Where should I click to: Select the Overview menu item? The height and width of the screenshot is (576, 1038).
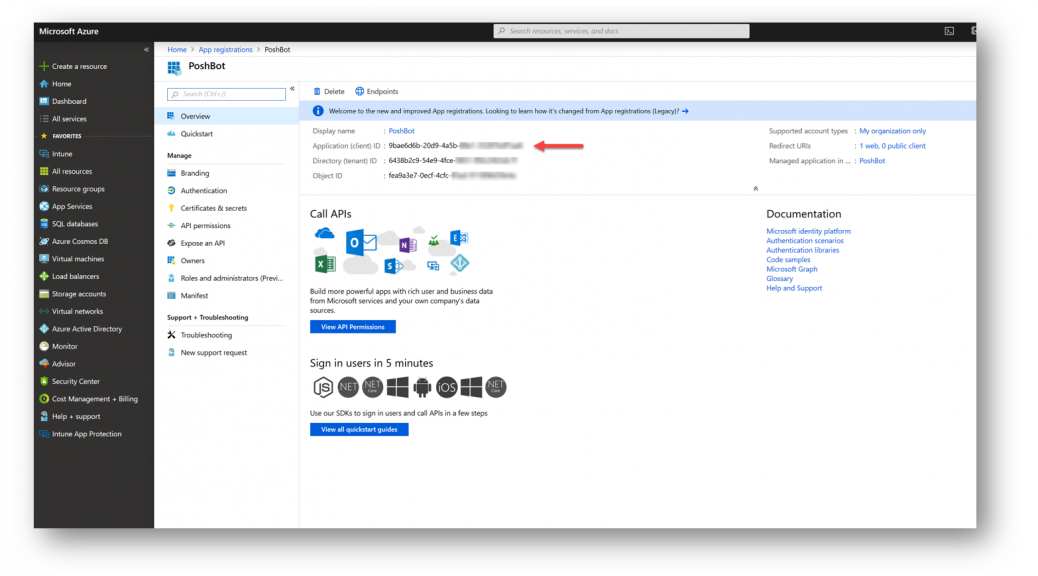(x=226, y=116)
